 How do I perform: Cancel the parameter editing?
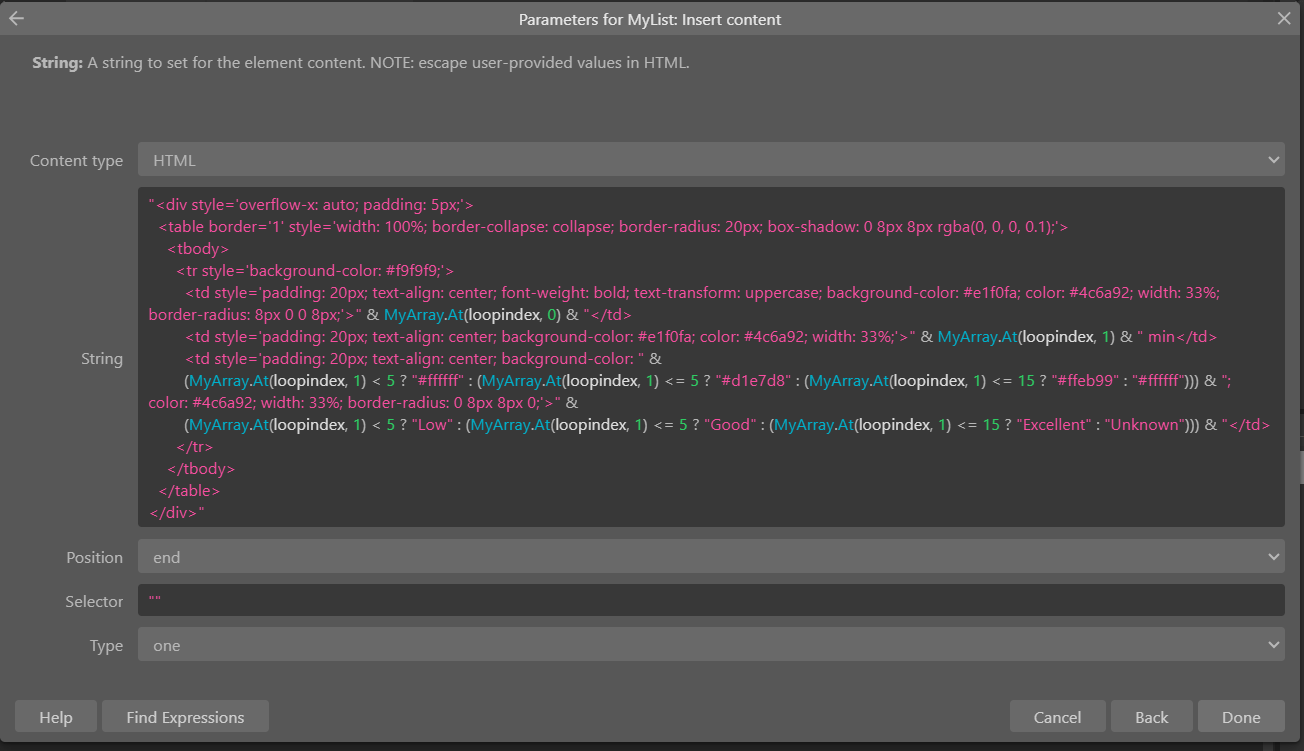[1057, 717]
